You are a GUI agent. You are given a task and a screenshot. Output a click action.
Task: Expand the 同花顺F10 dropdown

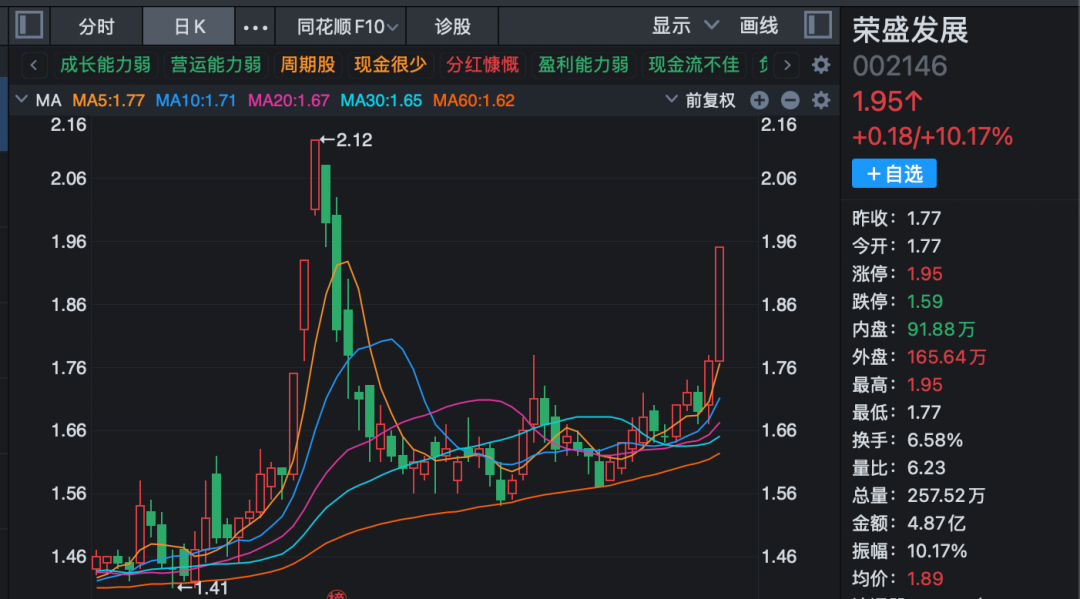pos(349,27)
